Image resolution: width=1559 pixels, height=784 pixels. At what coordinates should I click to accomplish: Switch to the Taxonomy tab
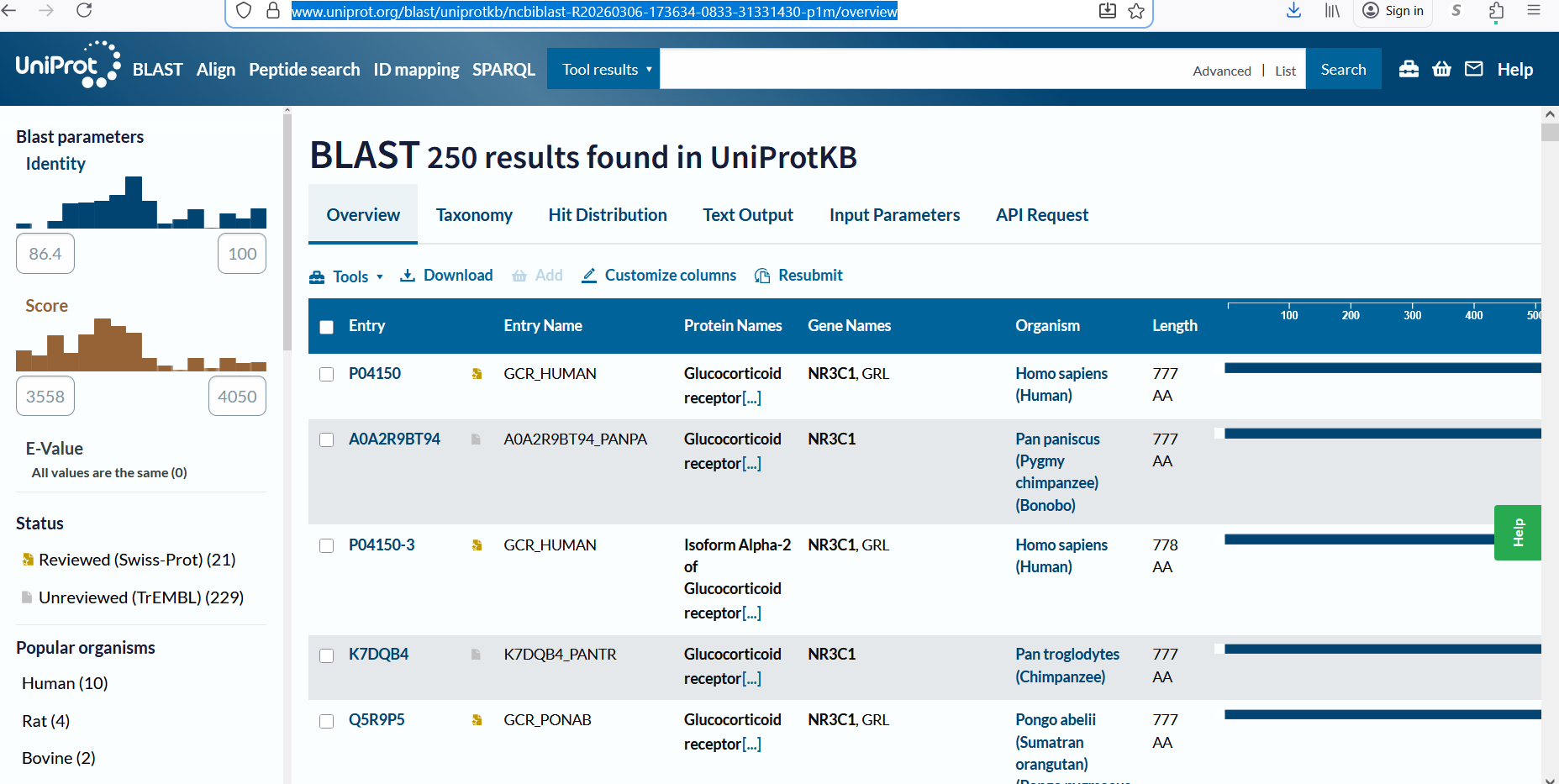click(x=474, y=215)
